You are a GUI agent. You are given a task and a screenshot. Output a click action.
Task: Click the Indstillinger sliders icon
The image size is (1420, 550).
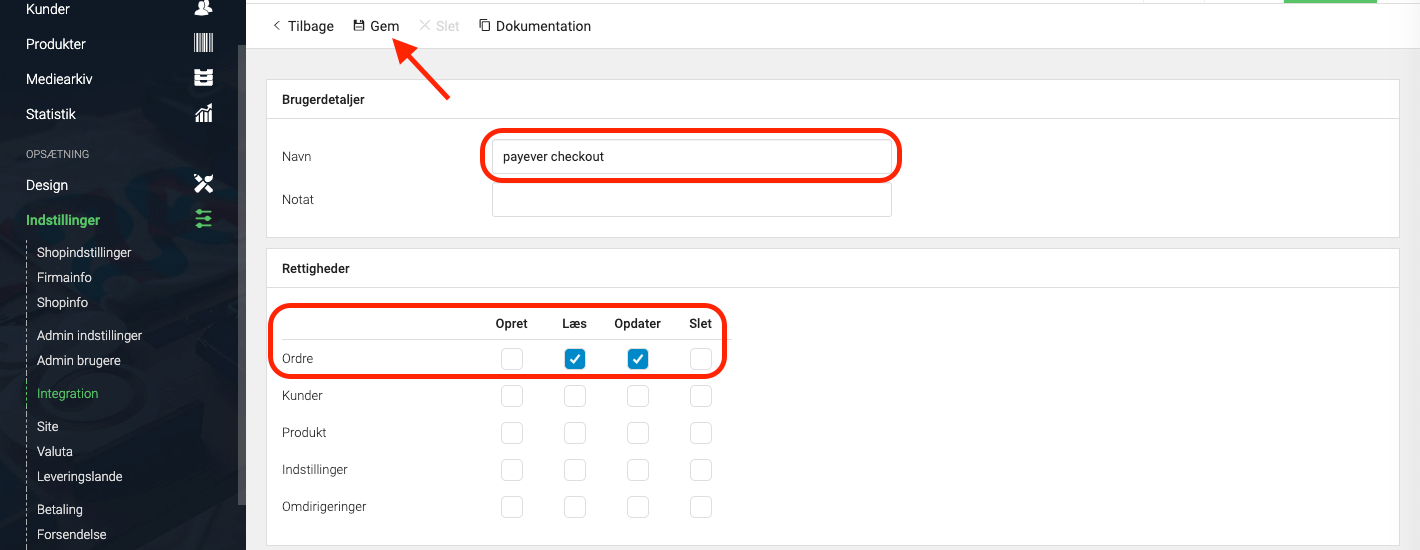coord(203,219)
